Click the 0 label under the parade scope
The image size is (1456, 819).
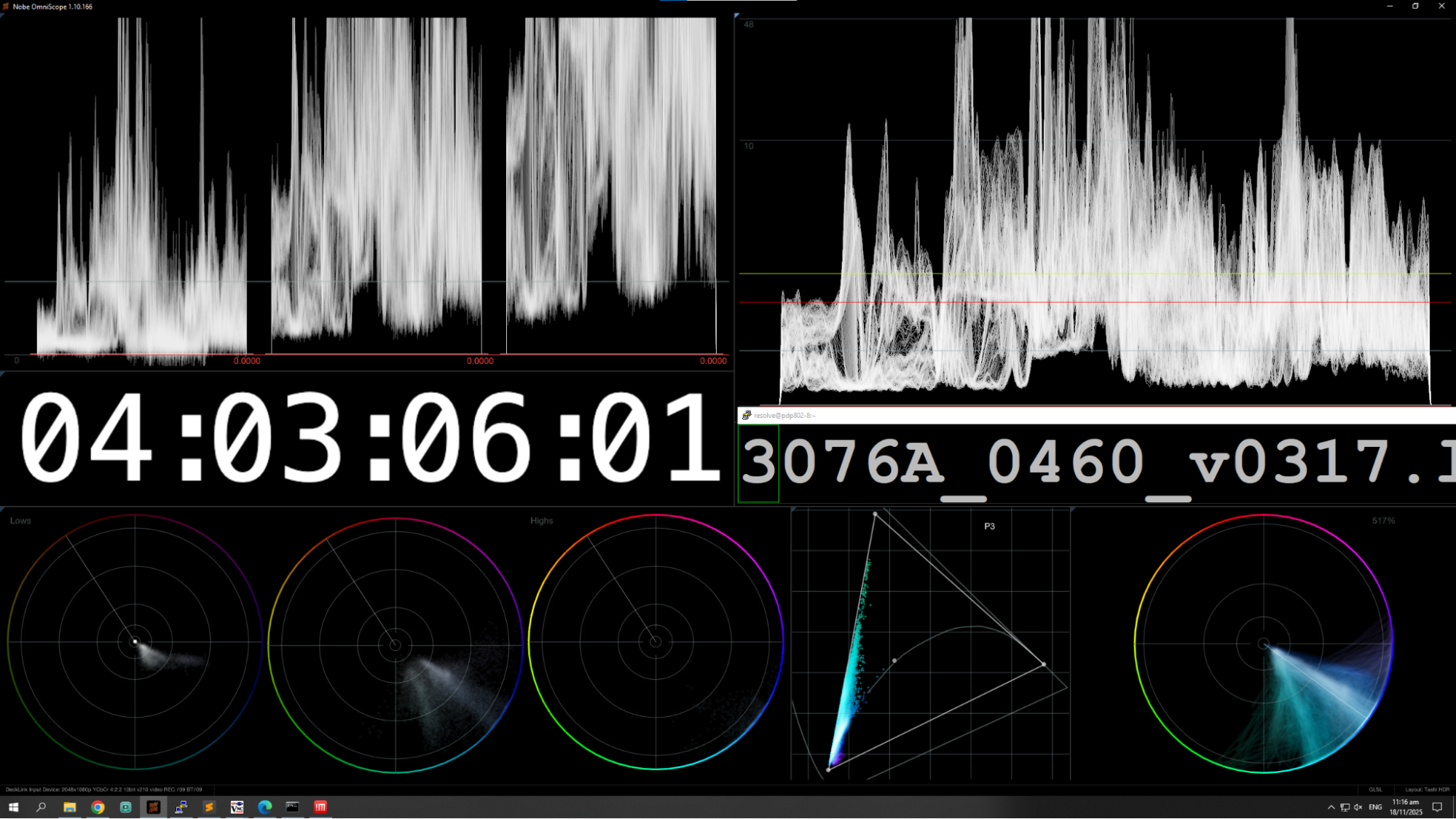tap(17, 360)
